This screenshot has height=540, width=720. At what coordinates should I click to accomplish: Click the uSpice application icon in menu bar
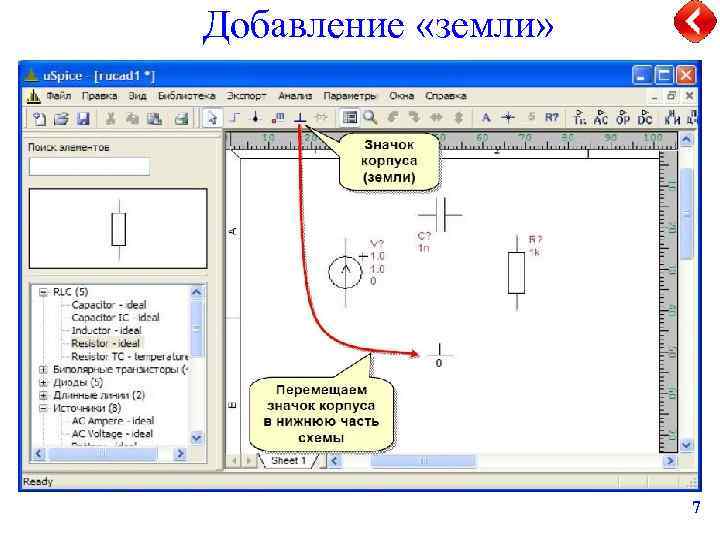pos(33,96)
